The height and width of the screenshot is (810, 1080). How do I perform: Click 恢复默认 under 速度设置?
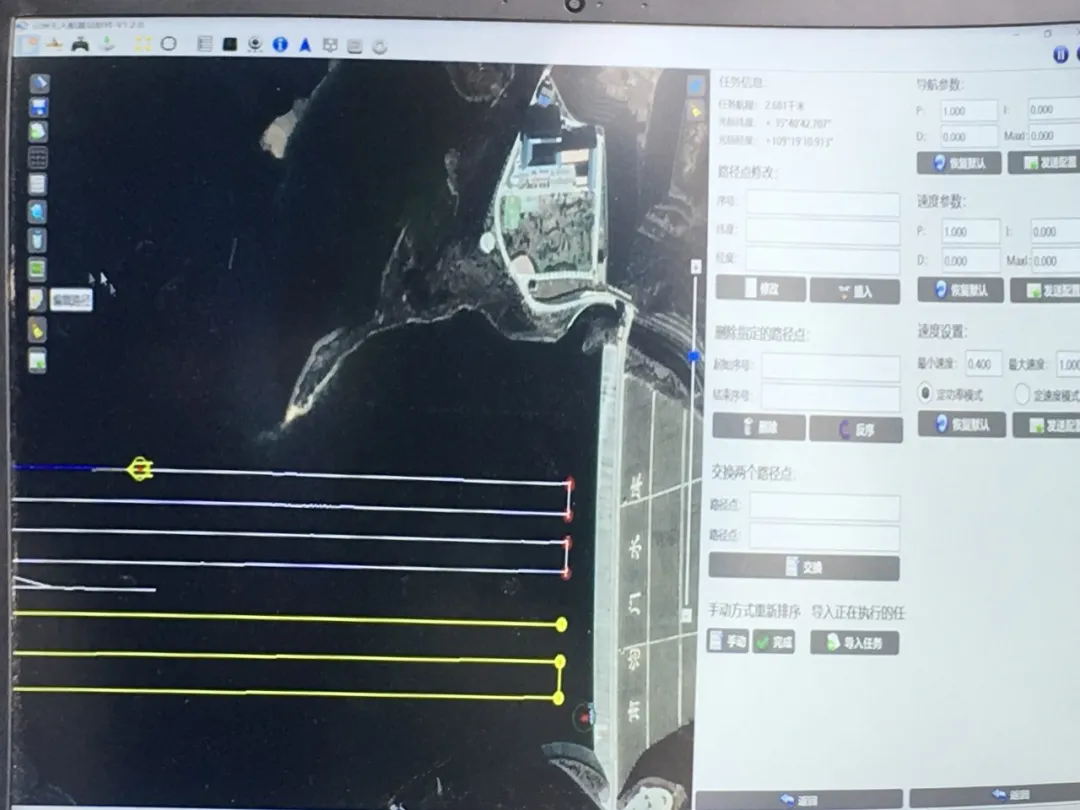(962, 424)
